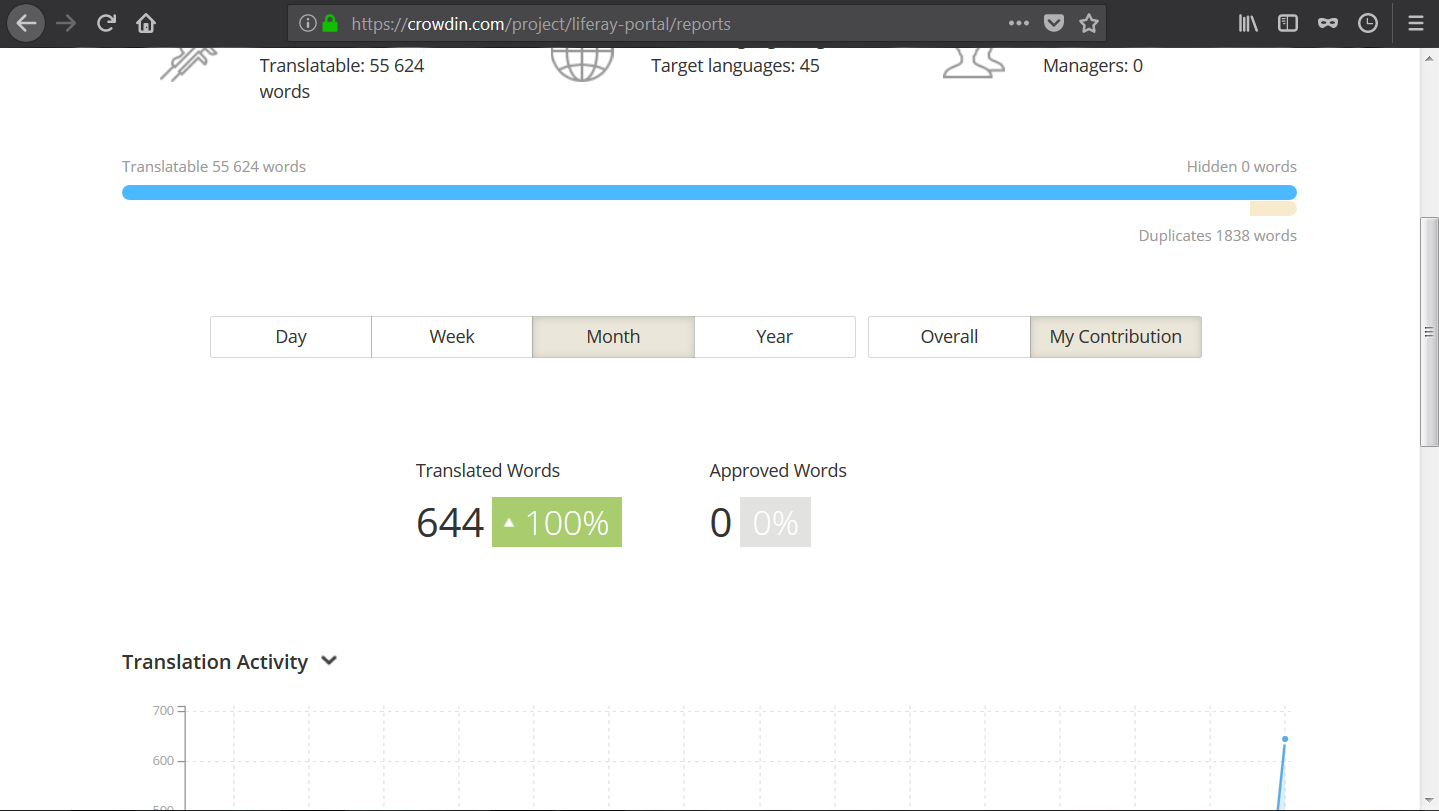Switch to My Contribution view
Image resolution: width=1439 pixels, height=811 pixels.
(x=1116, y=337)
